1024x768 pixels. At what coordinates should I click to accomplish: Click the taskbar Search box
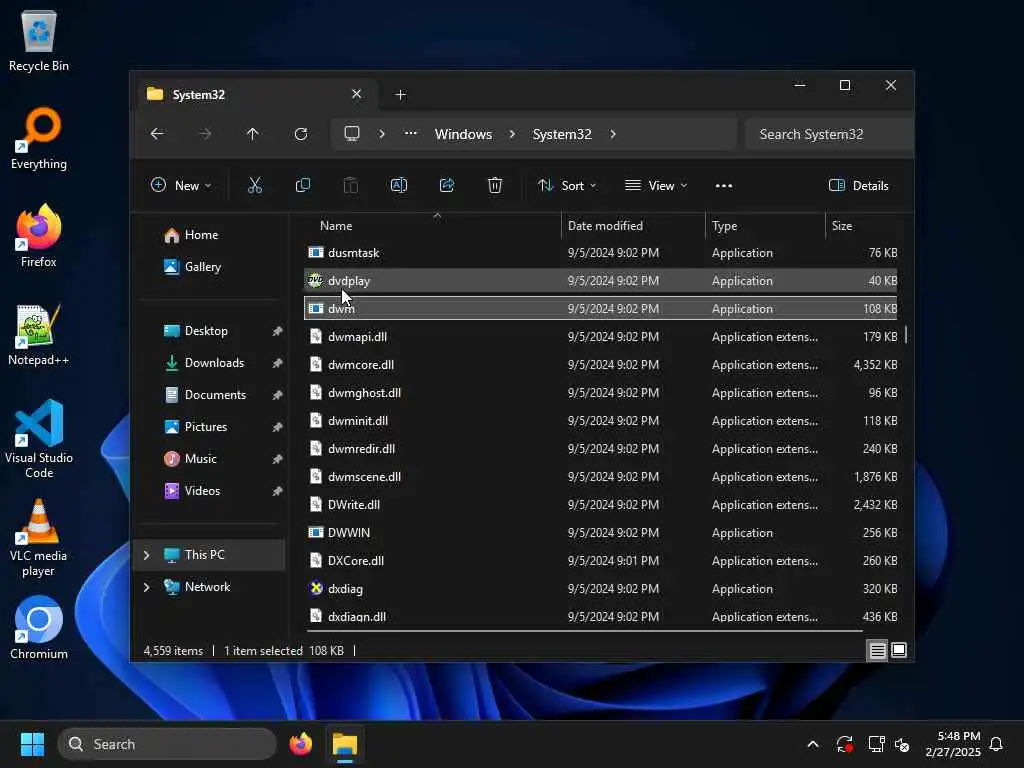(x=167, y=744)
